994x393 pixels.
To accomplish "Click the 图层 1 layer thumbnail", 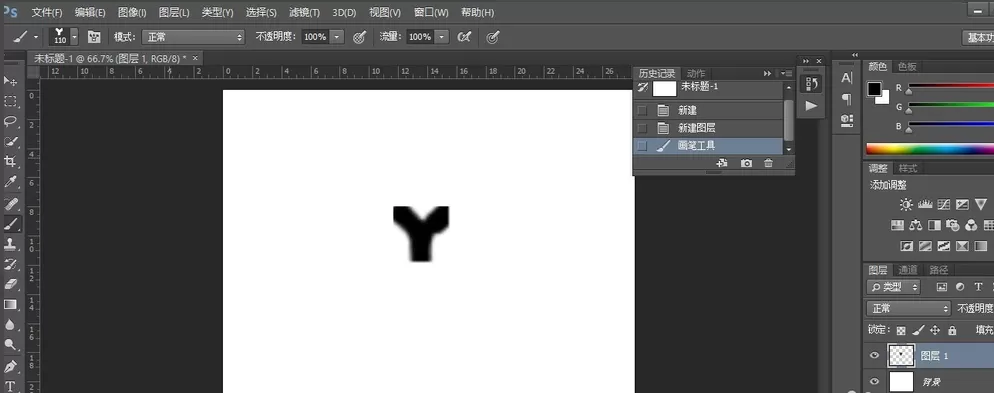I will tap(901, 356).
